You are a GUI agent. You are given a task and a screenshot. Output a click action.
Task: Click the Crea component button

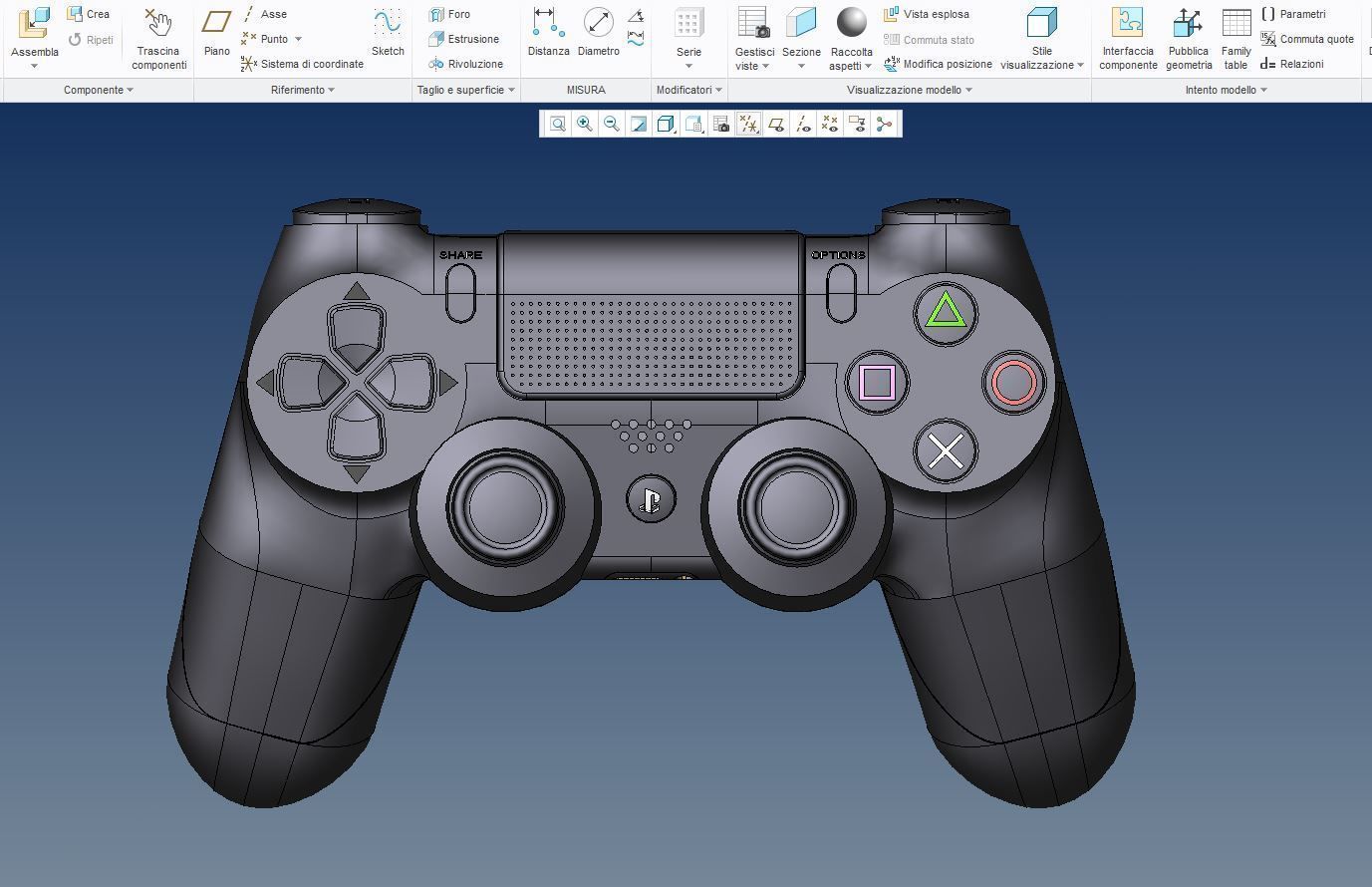88,14
